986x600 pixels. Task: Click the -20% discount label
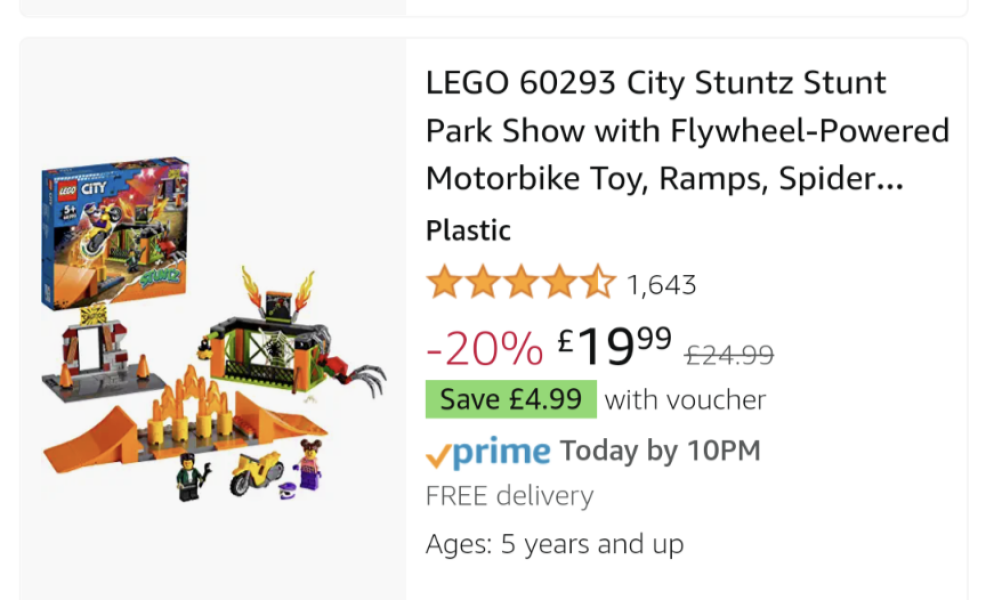484,348
